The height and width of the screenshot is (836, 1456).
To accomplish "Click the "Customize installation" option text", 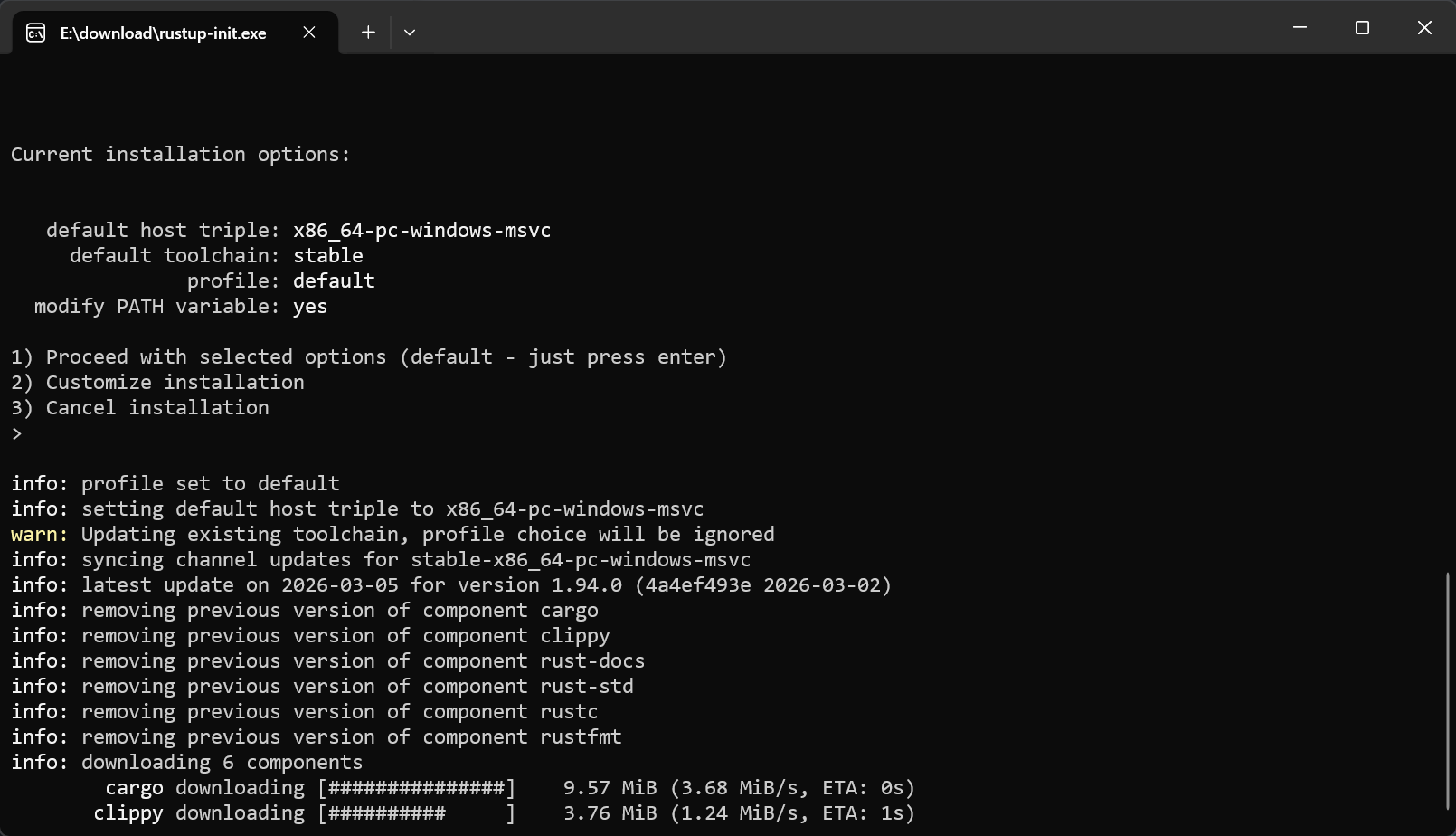I will click(x=175, y=383).
